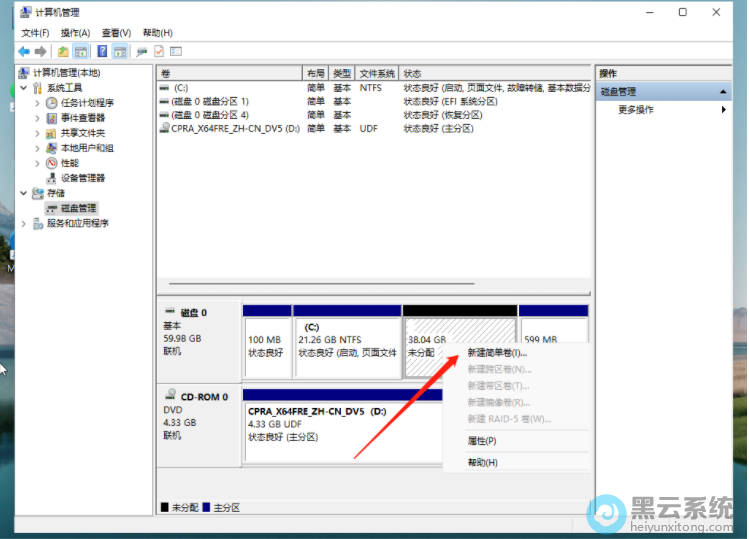Screen dimensions: 749x539
Task: Open 设备管理器 in the tree
Action: click(x=82, y=178)
